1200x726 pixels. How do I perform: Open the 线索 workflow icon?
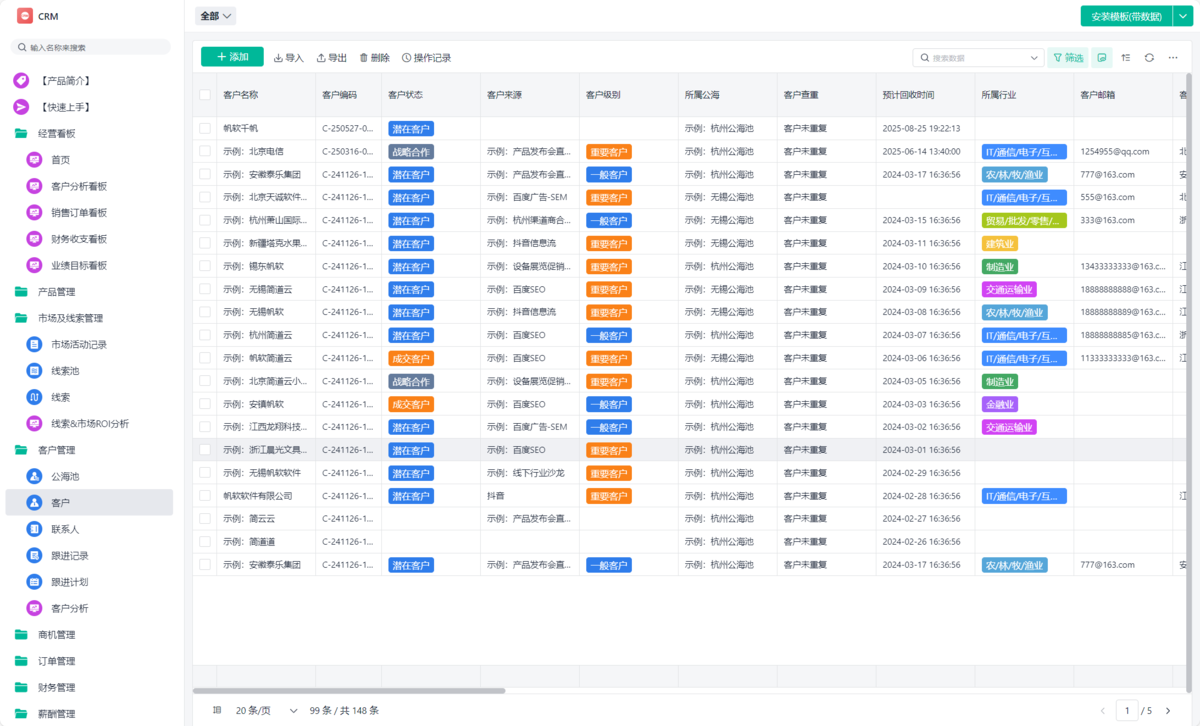point(34,397)
